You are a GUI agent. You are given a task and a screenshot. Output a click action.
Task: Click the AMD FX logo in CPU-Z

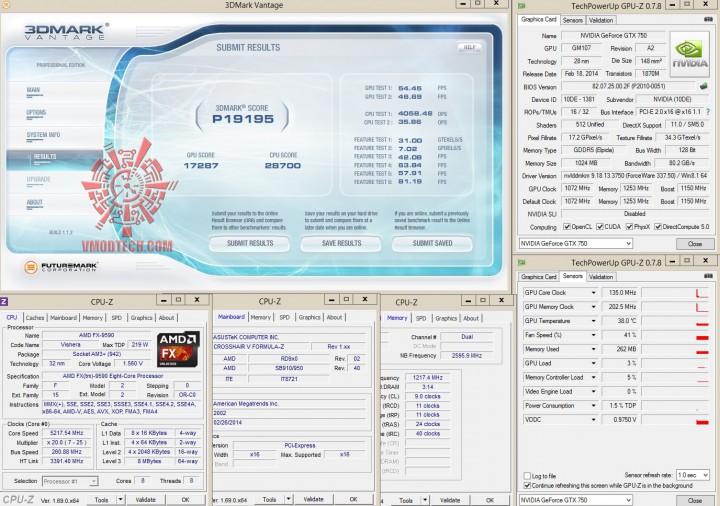(178, 349)
